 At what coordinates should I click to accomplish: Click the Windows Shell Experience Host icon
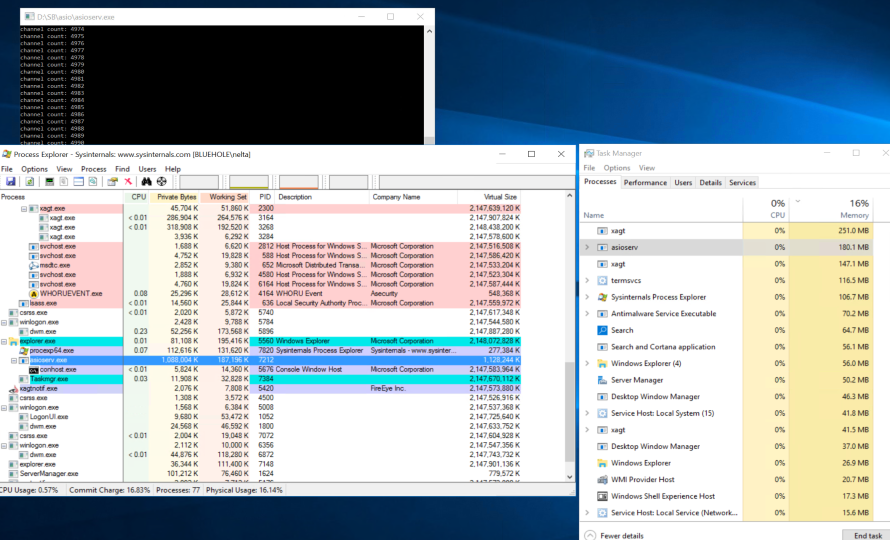602,496
